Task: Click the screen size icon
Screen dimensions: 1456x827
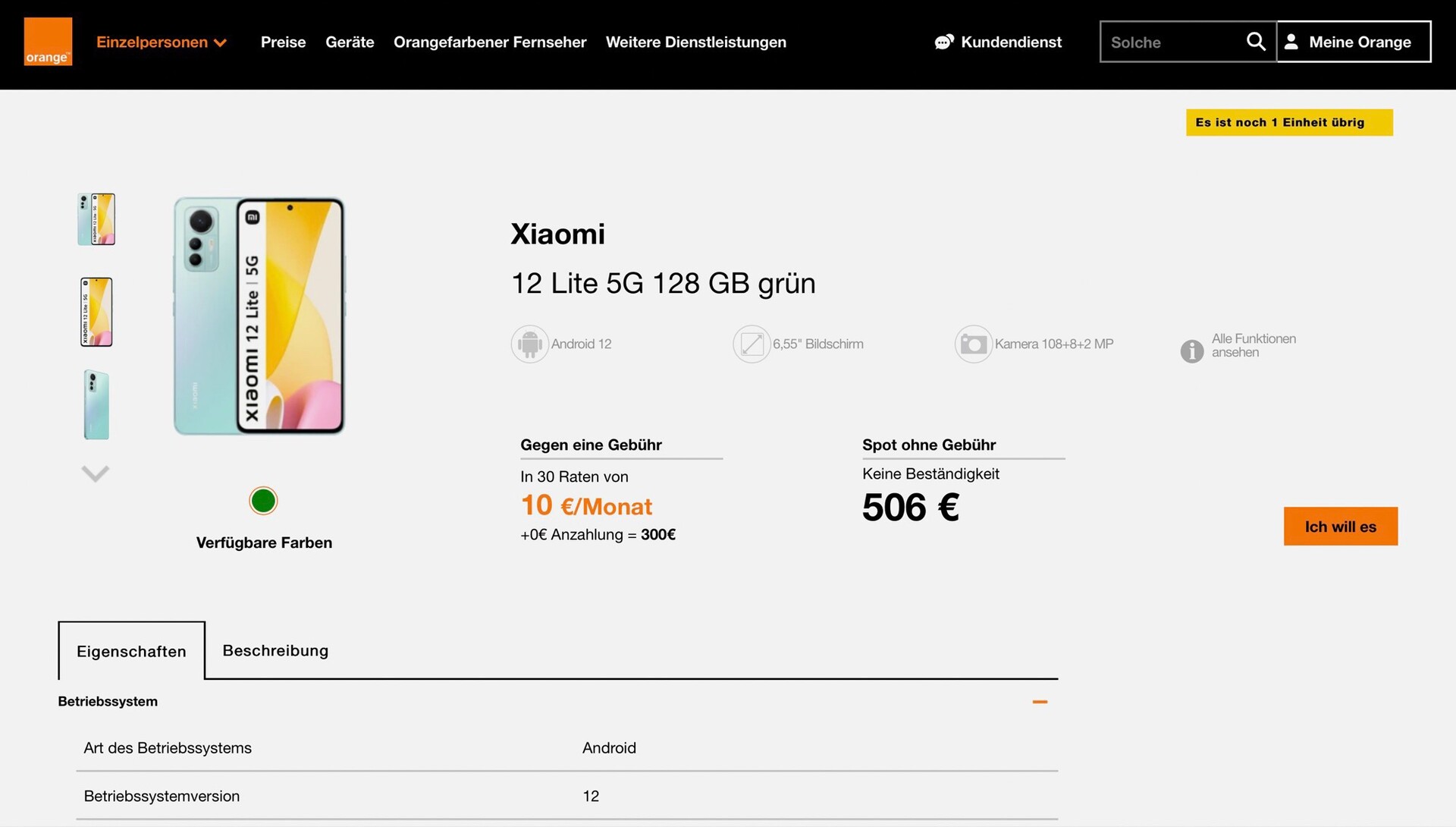Action: 752,344
